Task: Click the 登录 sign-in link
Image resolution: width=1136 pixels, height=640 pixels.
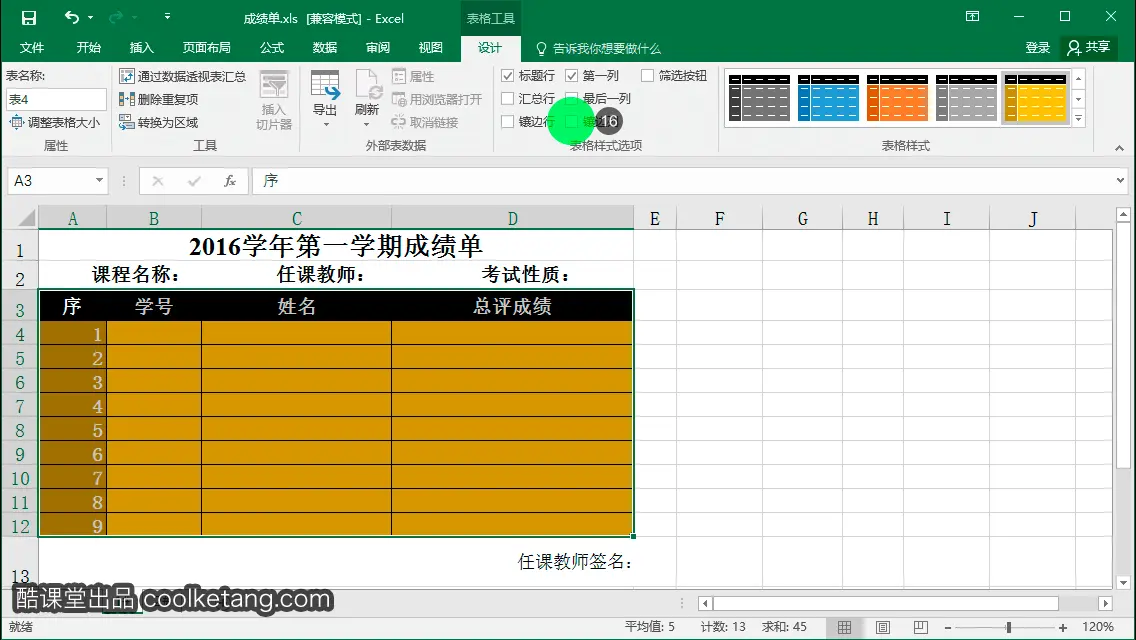Action: [1037, 48]
